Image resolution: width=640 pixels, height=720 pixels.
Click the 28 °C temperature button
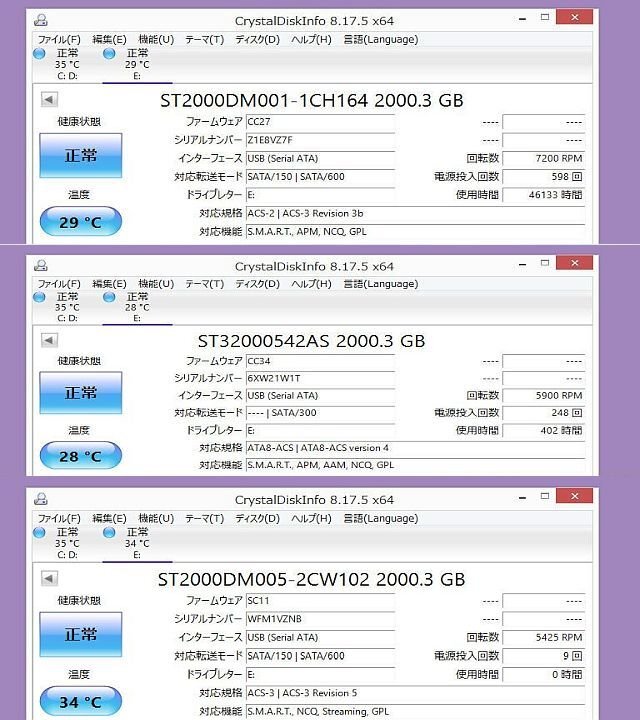point(81,456)
